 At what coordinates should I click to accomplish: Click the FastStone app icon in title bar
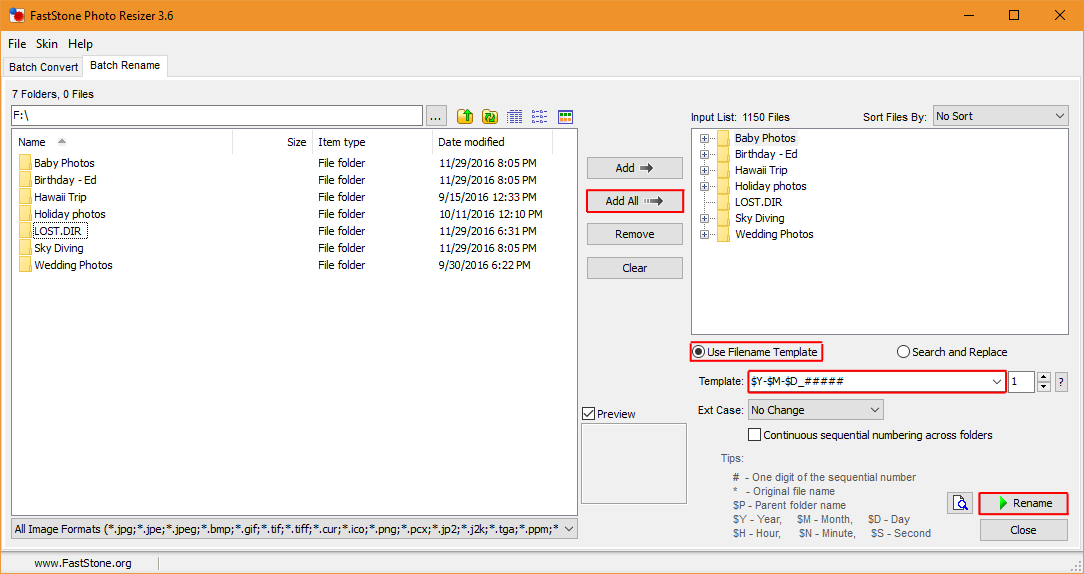pyautogui.click(x=16, y=15)
